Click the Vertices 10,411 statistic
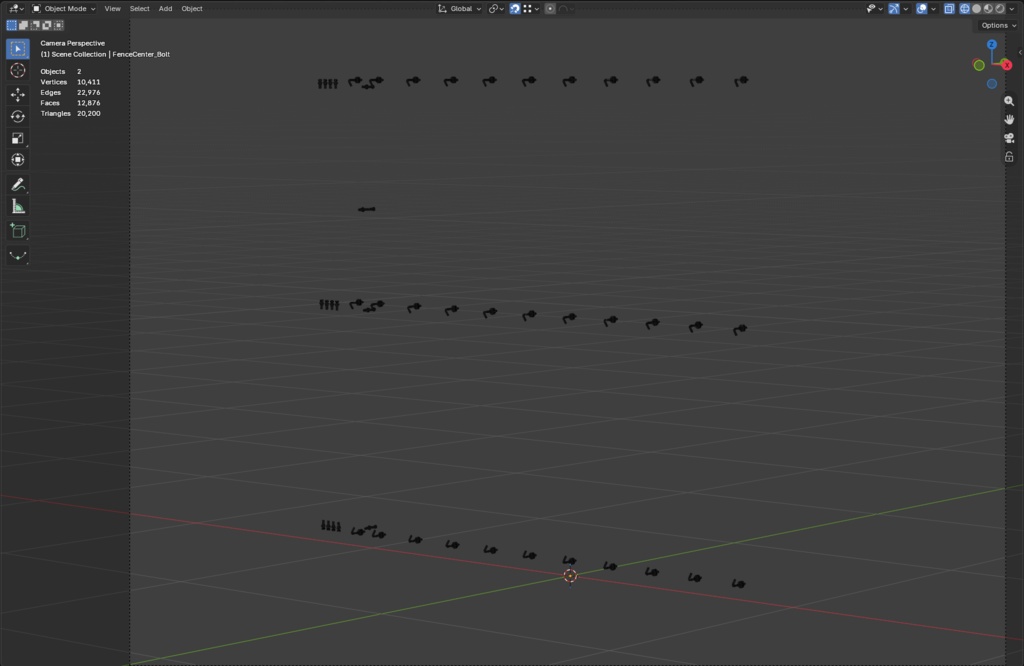This screenshot has height=666, width=1024. click(71, 82)
